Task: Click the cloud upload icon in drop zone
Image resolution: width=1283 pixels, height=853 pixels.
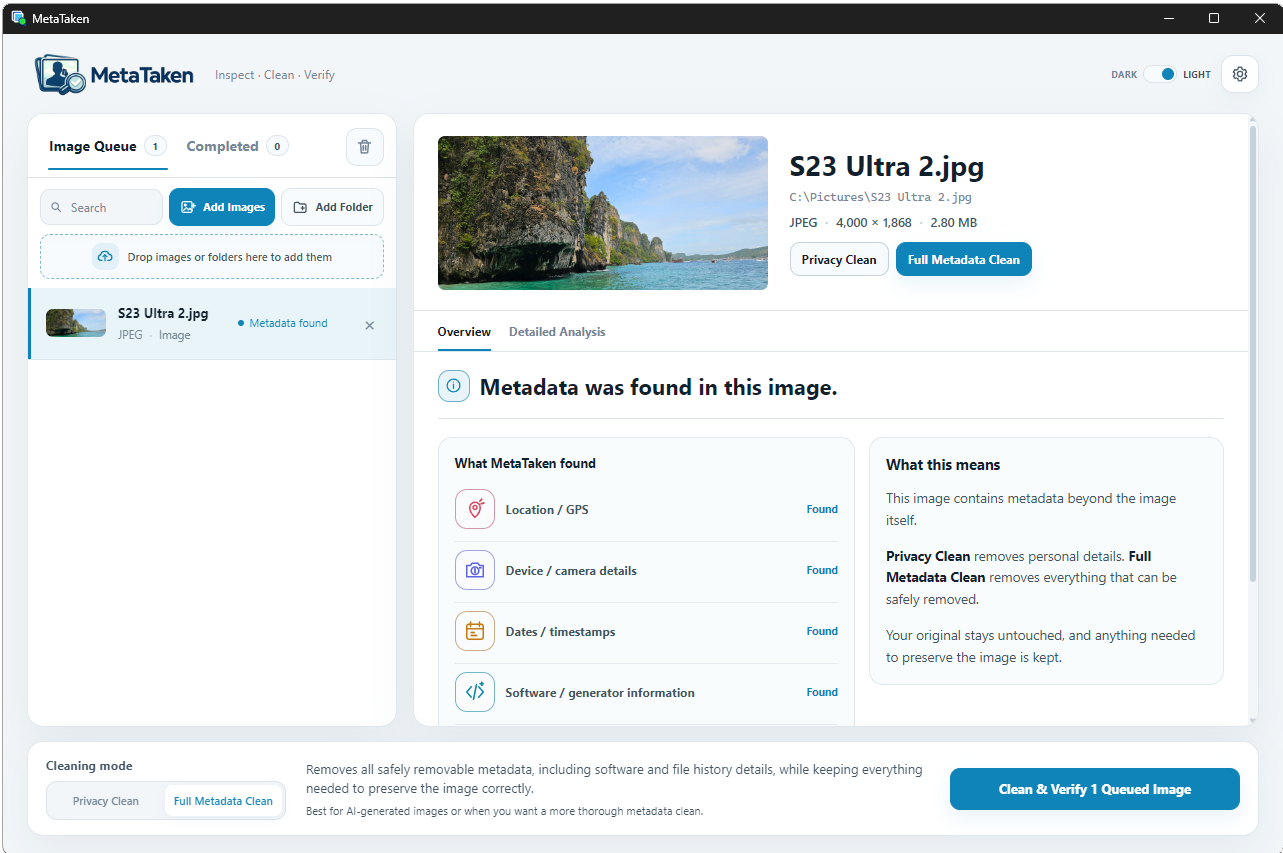Action: tap(105, 257)
